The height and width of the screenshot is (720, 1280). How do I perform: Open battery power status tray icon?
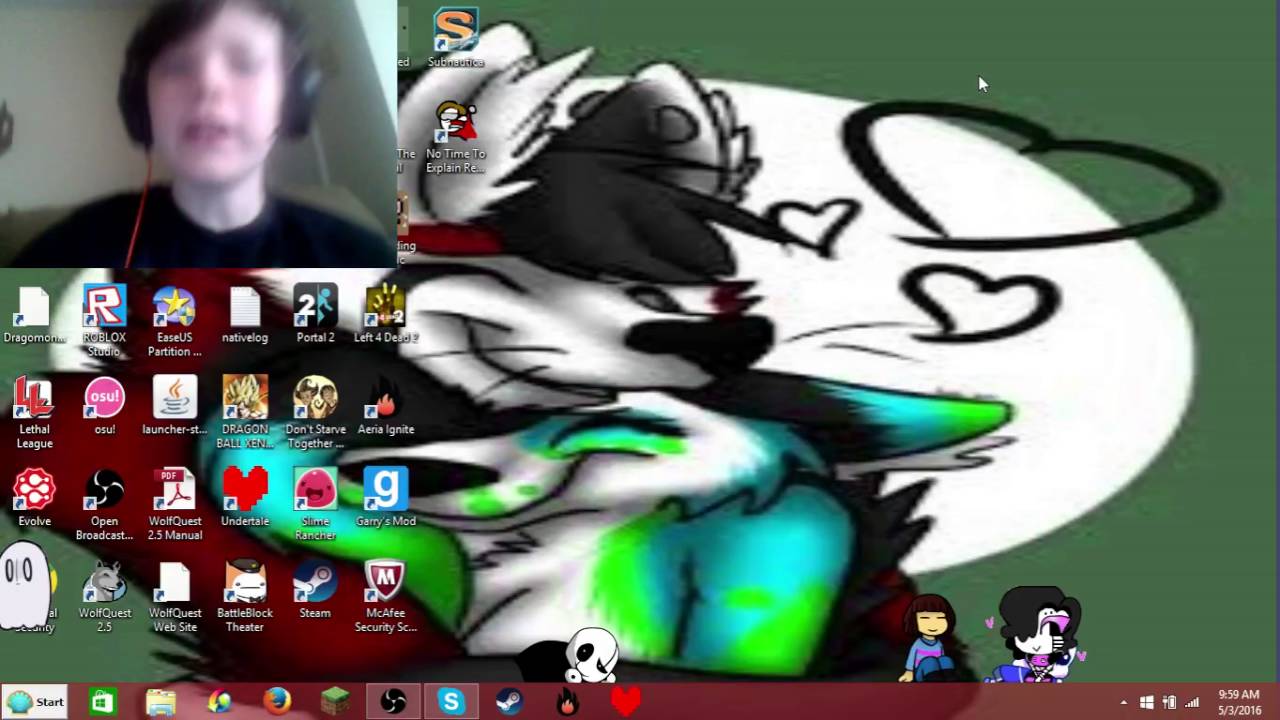point(1169,703)
